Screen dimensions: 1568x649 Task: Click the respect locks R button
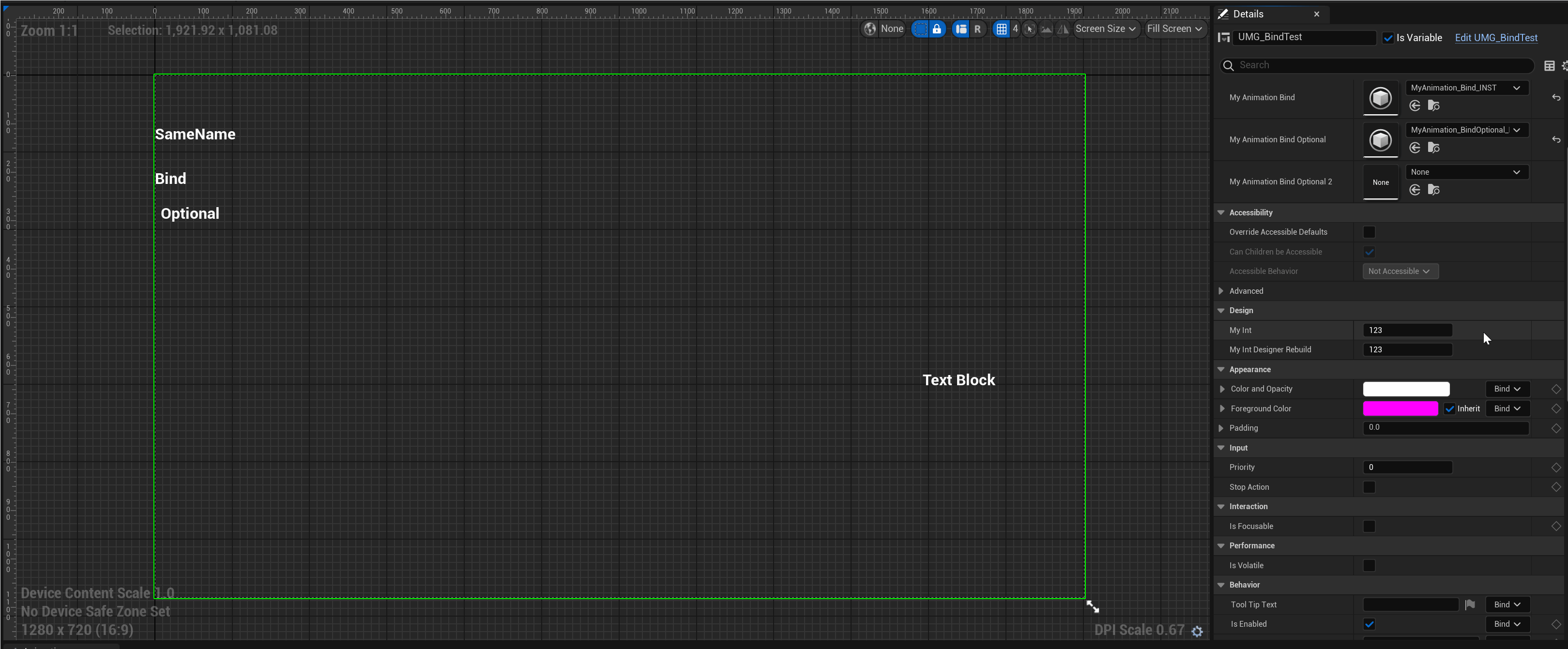977,29
